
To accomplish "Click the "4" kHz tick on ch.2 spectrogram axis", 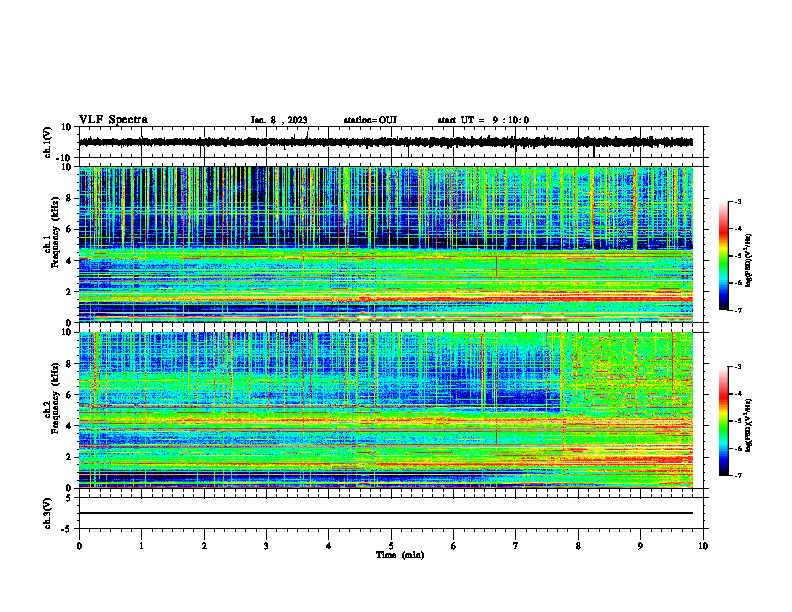I will pyautogui.click(x=70, y=426).
